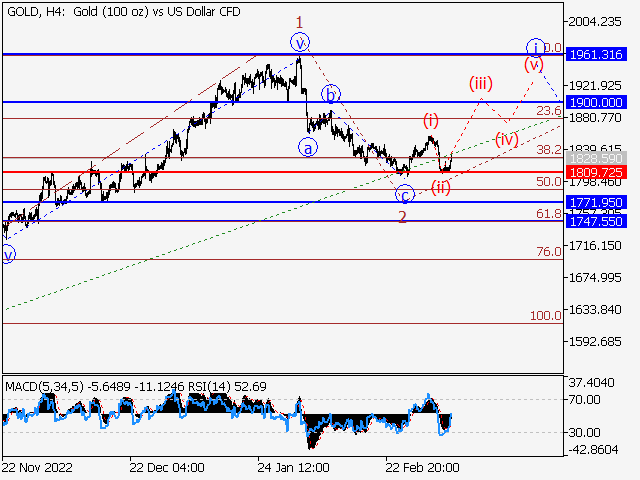Select the red (ii) wave label
Image resolution: width=640 pixels, height=480 pixels.
(442, 186)
